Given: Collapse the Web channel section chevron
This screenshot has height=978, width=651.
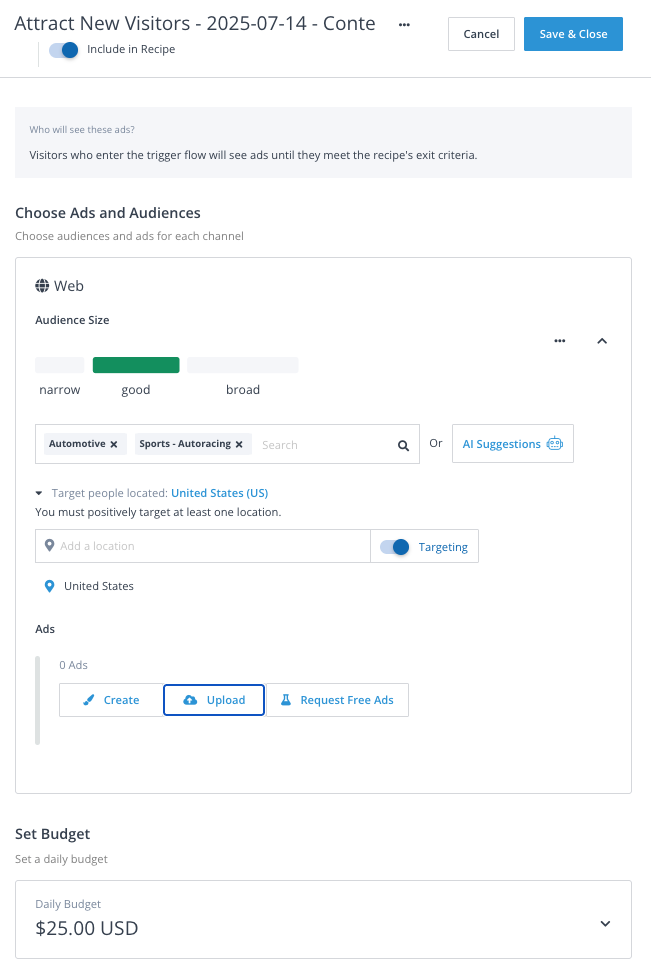Looking at the screenshot, I should [602, 341].
